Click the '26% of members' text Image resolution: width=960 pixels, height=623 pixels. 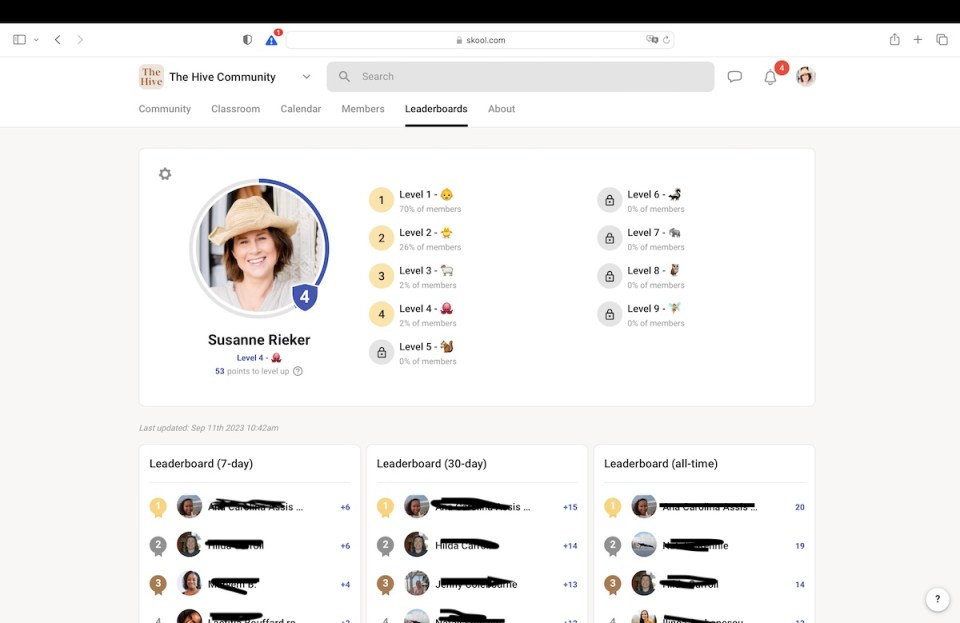430,247
